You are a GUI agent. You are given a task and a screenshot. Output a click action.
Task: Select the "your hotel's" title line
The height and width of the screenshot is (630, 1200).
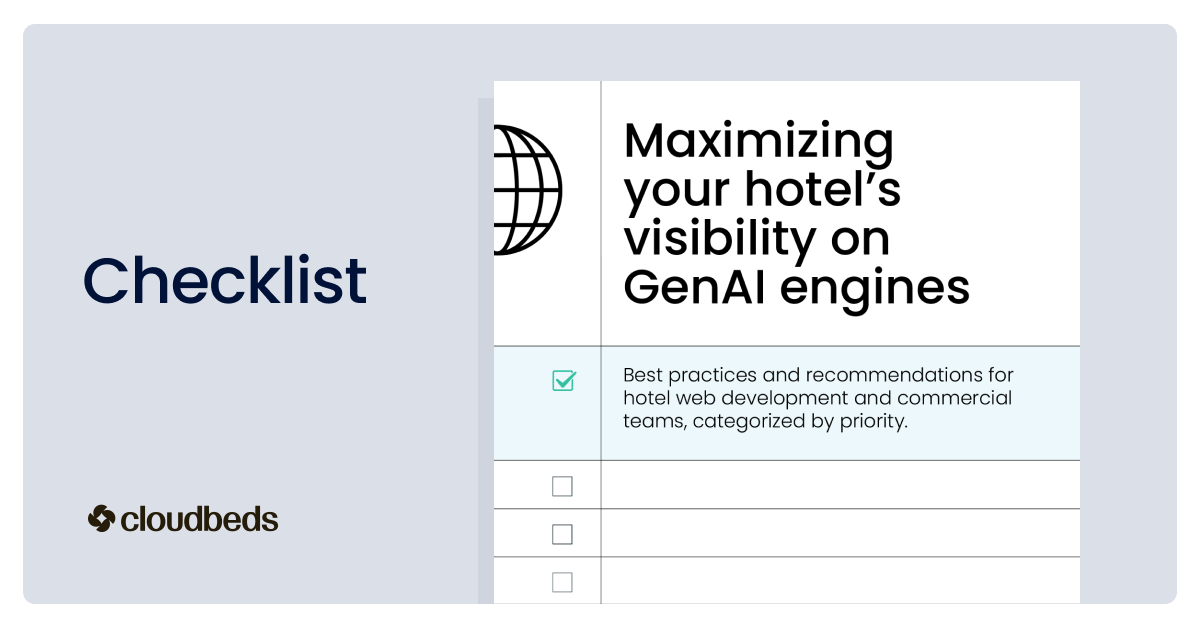click(762, 190)
